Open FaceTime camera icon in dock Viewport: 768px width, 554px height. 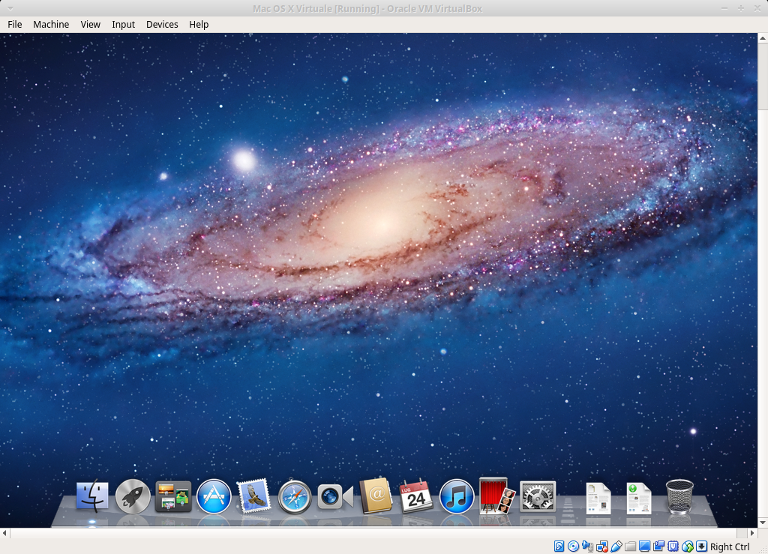[x=335, y=496]
